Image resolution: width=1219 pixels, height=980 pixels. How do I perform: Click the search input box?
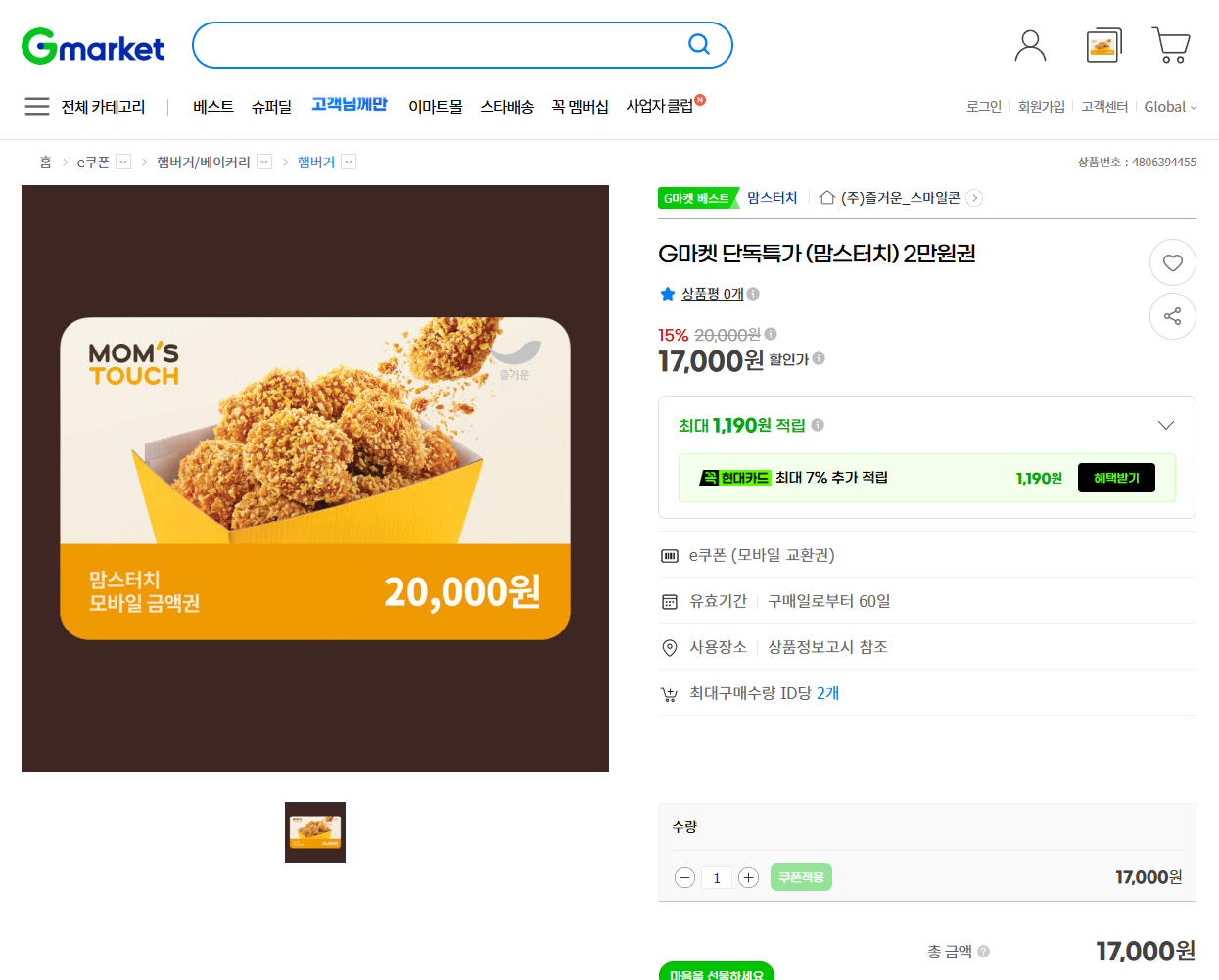click(x=441, y=45)
